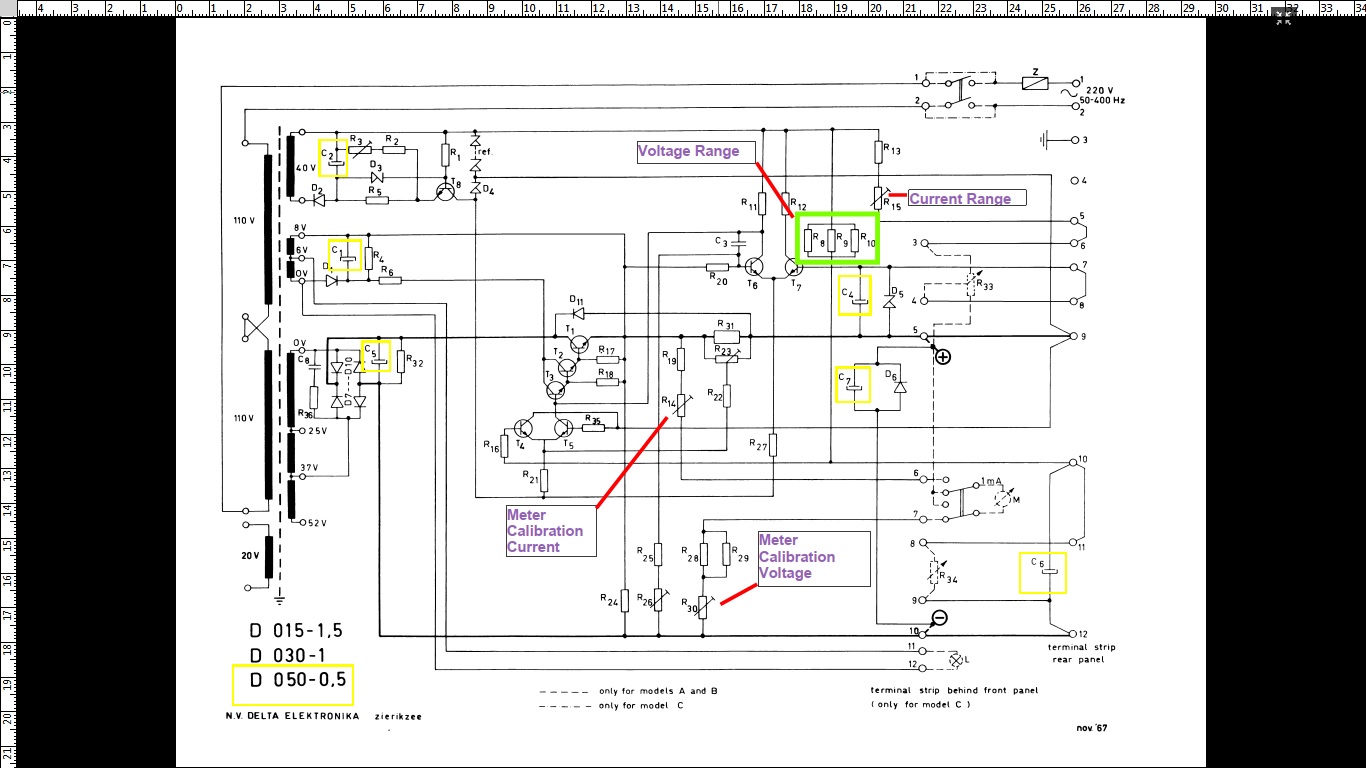Click the 'Meter Calibration Current' text box

(550, 530)
